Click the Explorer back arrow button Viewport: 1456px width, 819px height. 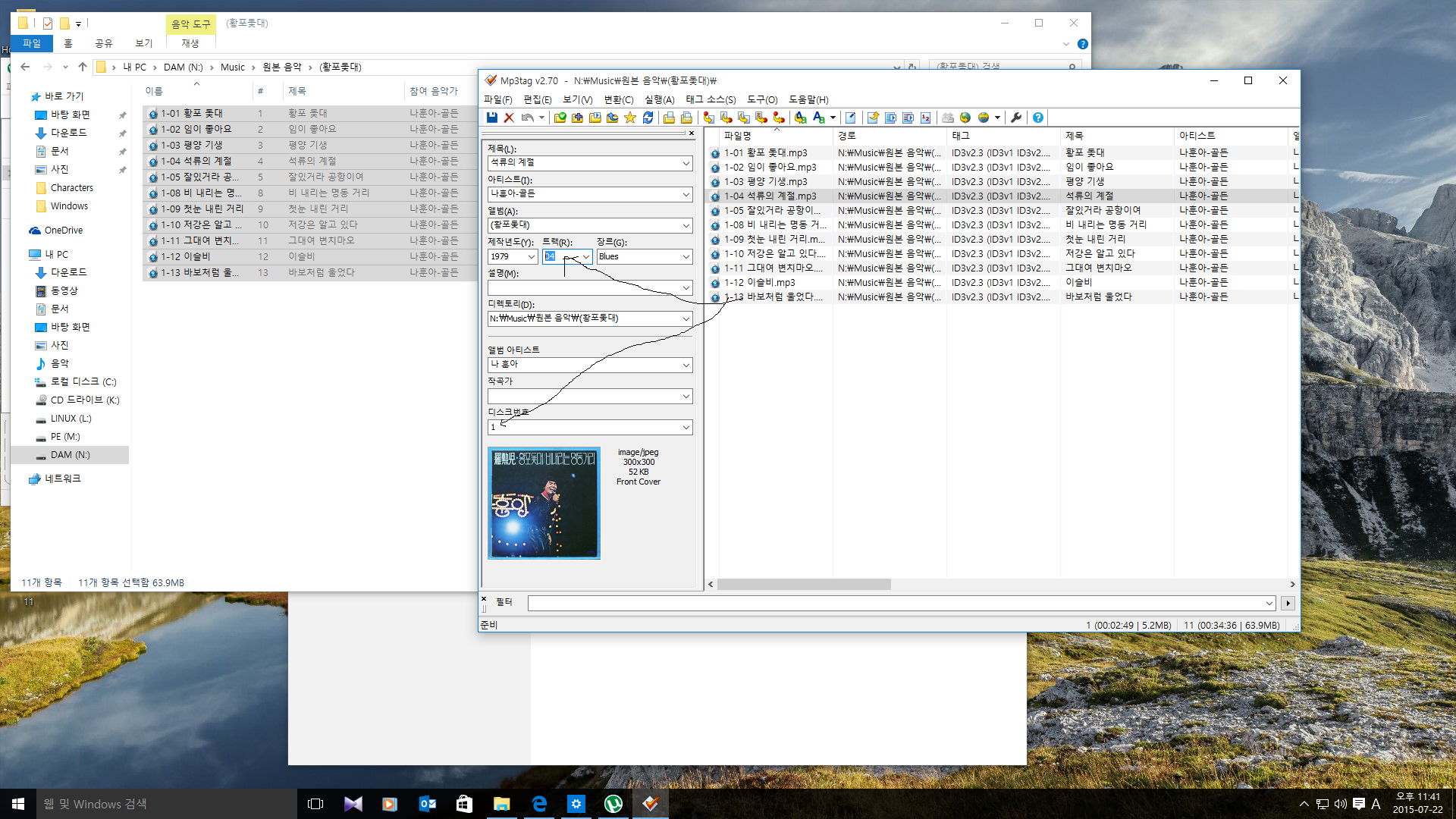point(25,67)
